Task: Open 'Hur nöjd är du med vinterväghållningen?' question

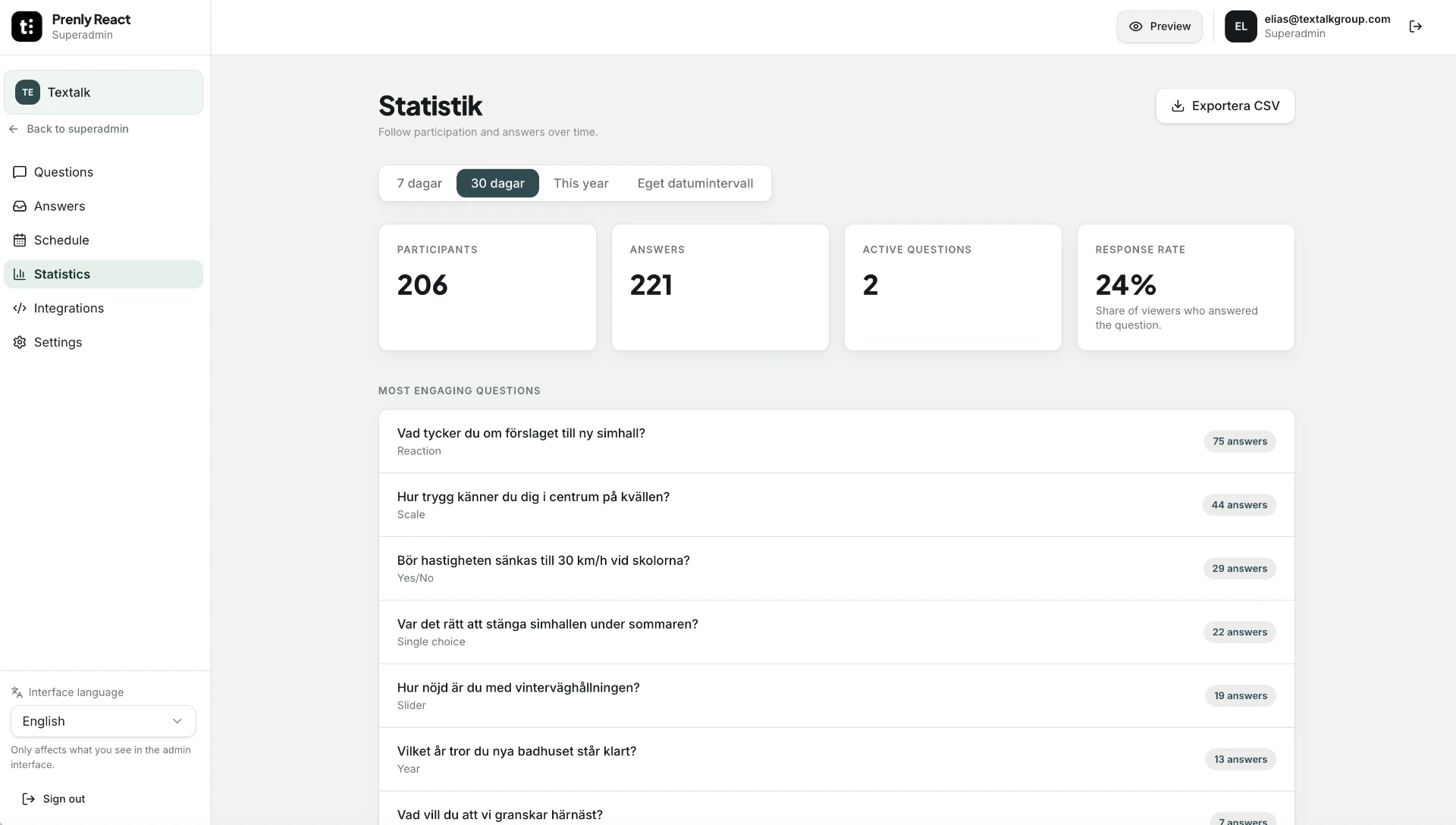Action: coord(836,696)
